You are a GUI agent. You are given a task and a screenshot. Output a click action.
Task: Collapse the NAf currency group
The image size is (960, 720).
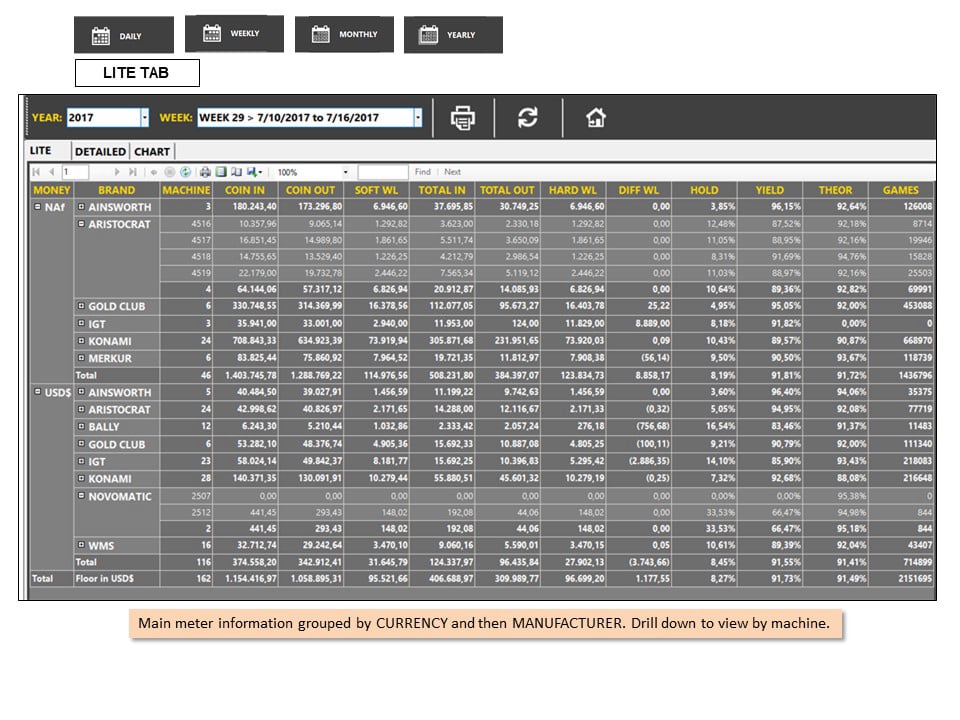point(37,207)
